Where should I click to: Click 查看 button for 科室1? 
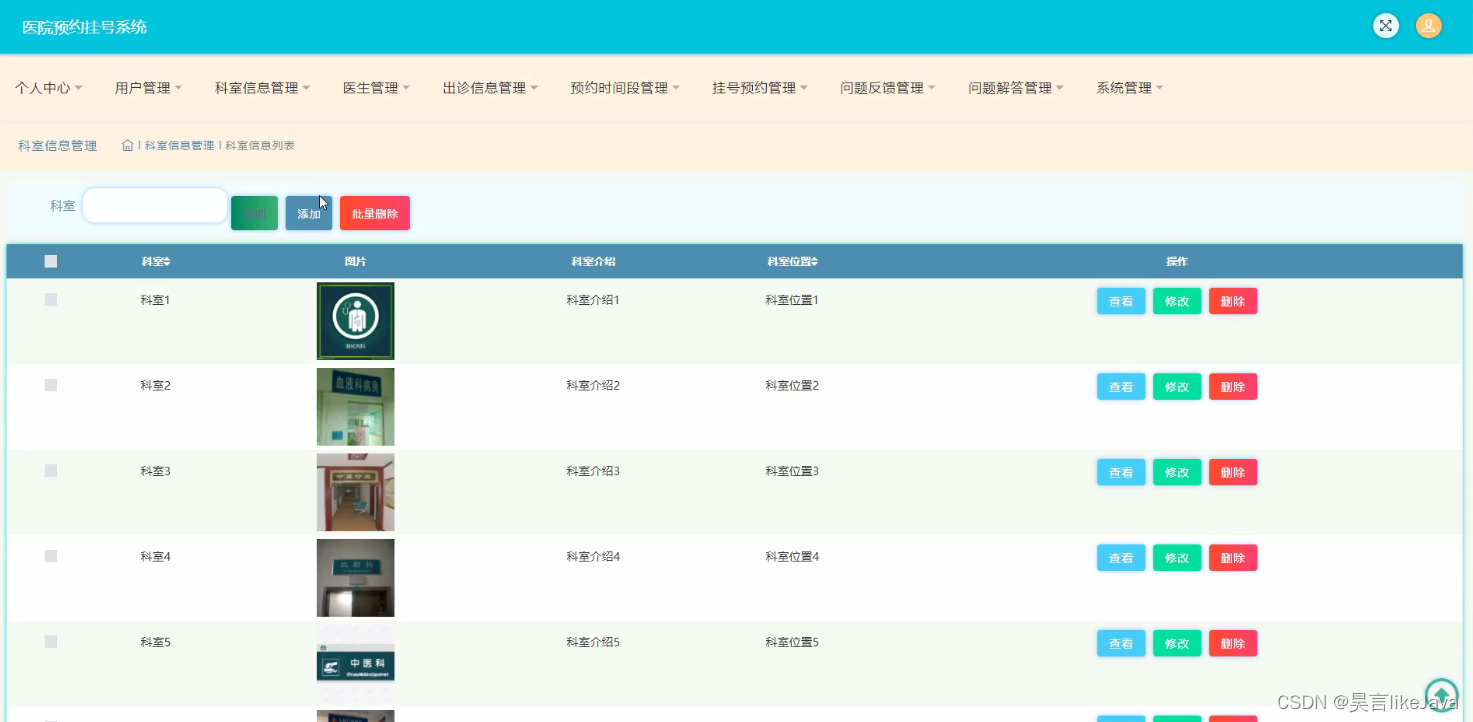(x=1121, y=301)
